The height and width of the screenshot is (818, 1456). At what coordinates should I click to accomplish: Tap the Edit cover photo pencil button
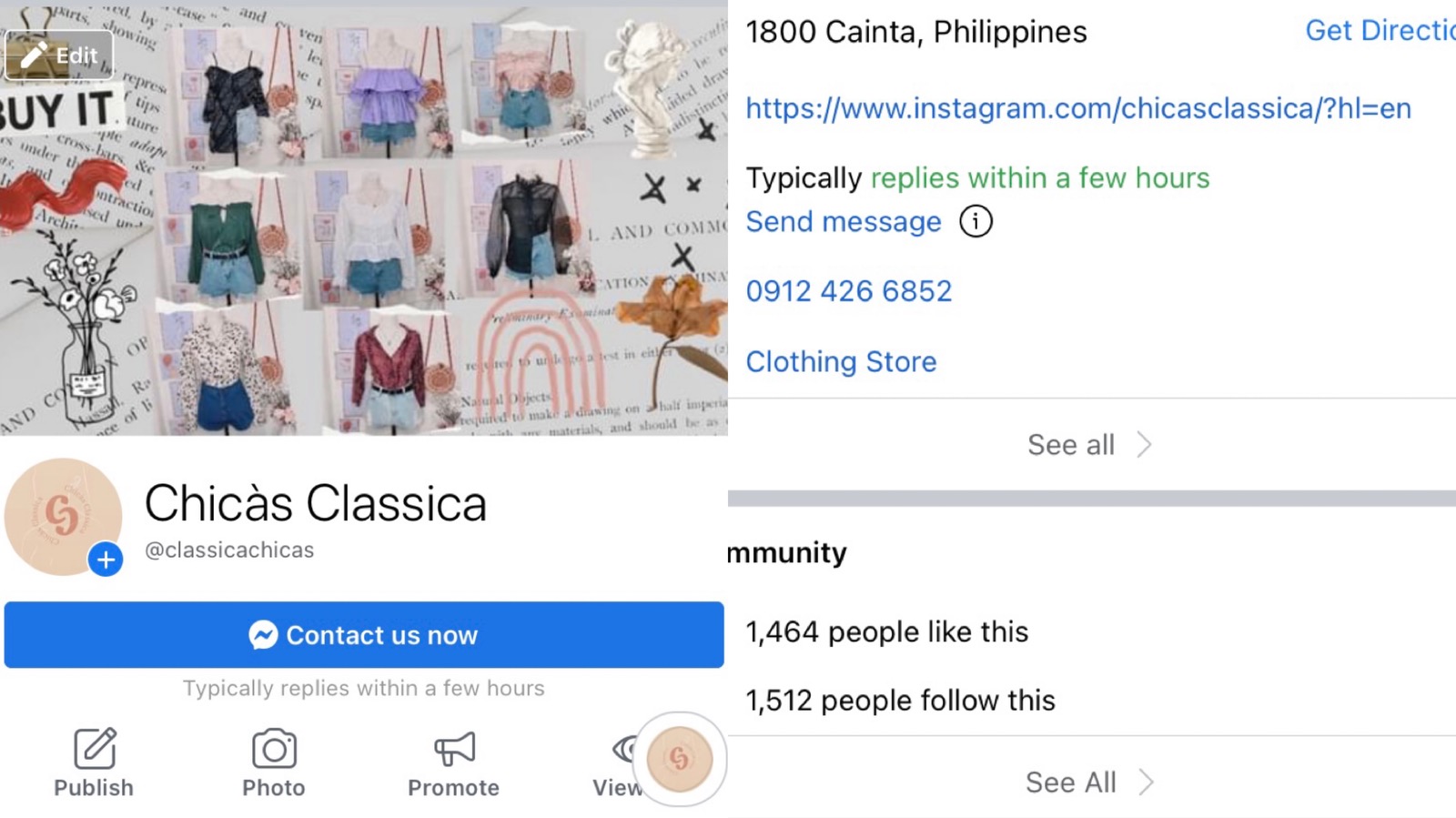[x=59, y=56]
